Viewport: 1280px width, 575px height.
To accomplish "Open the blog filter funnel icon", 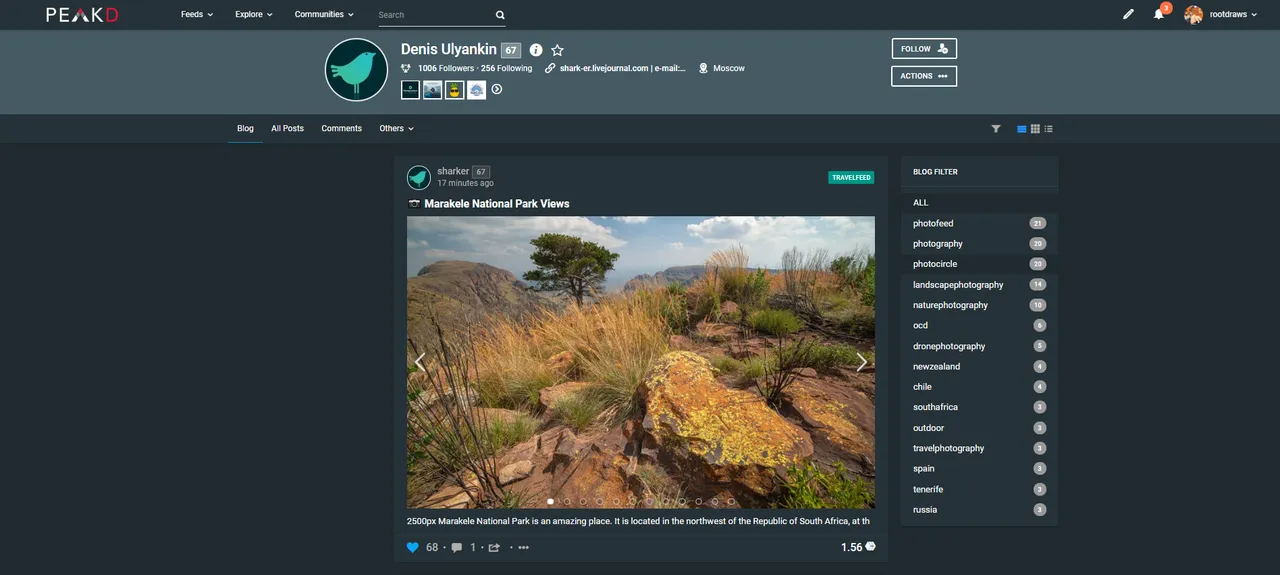I will pyautogui.click(x=996, y=129).
